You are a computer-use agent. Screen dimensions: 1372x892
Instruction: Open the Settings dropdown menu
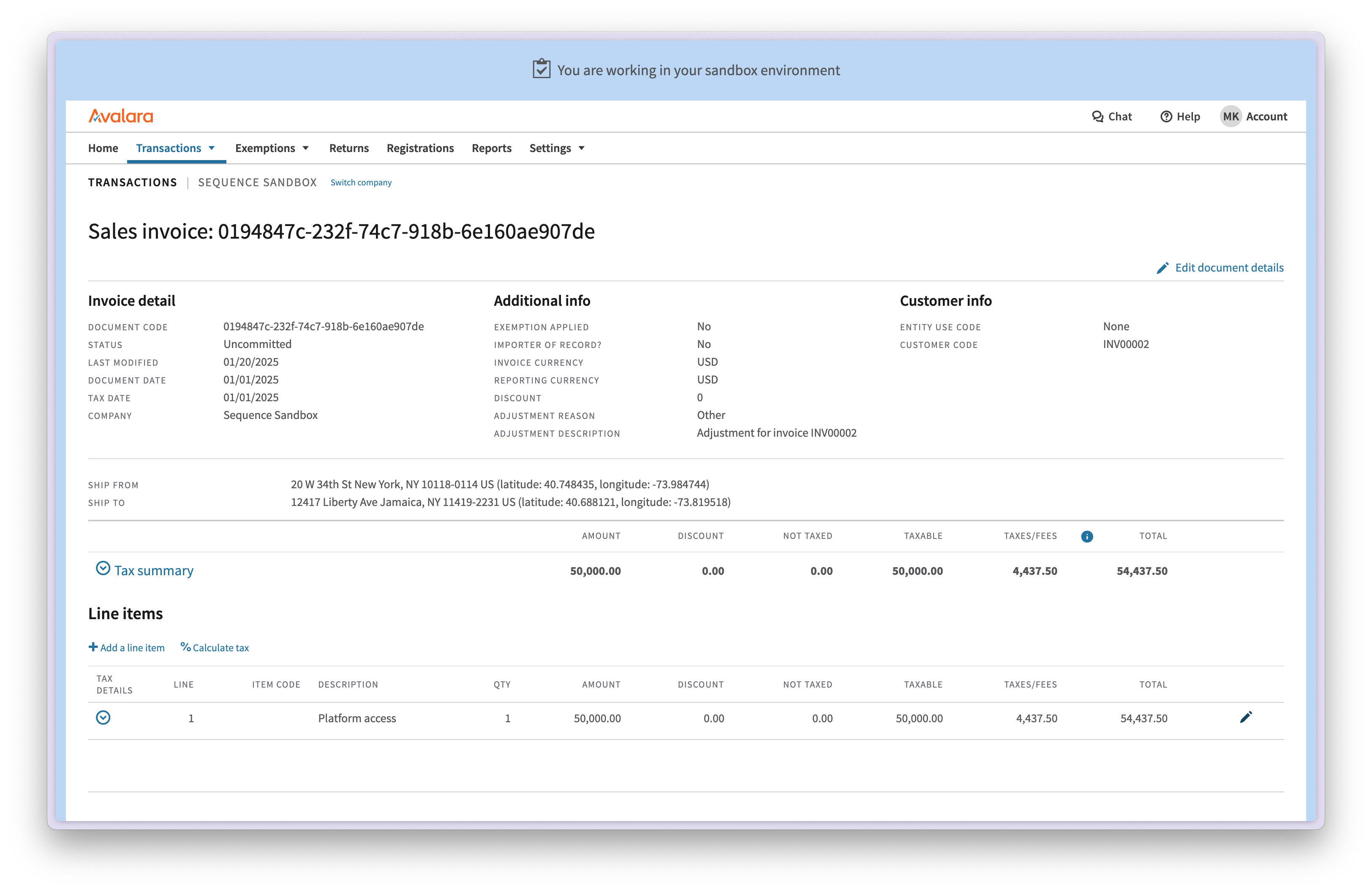pyautogui.click(x=556, y=148)
